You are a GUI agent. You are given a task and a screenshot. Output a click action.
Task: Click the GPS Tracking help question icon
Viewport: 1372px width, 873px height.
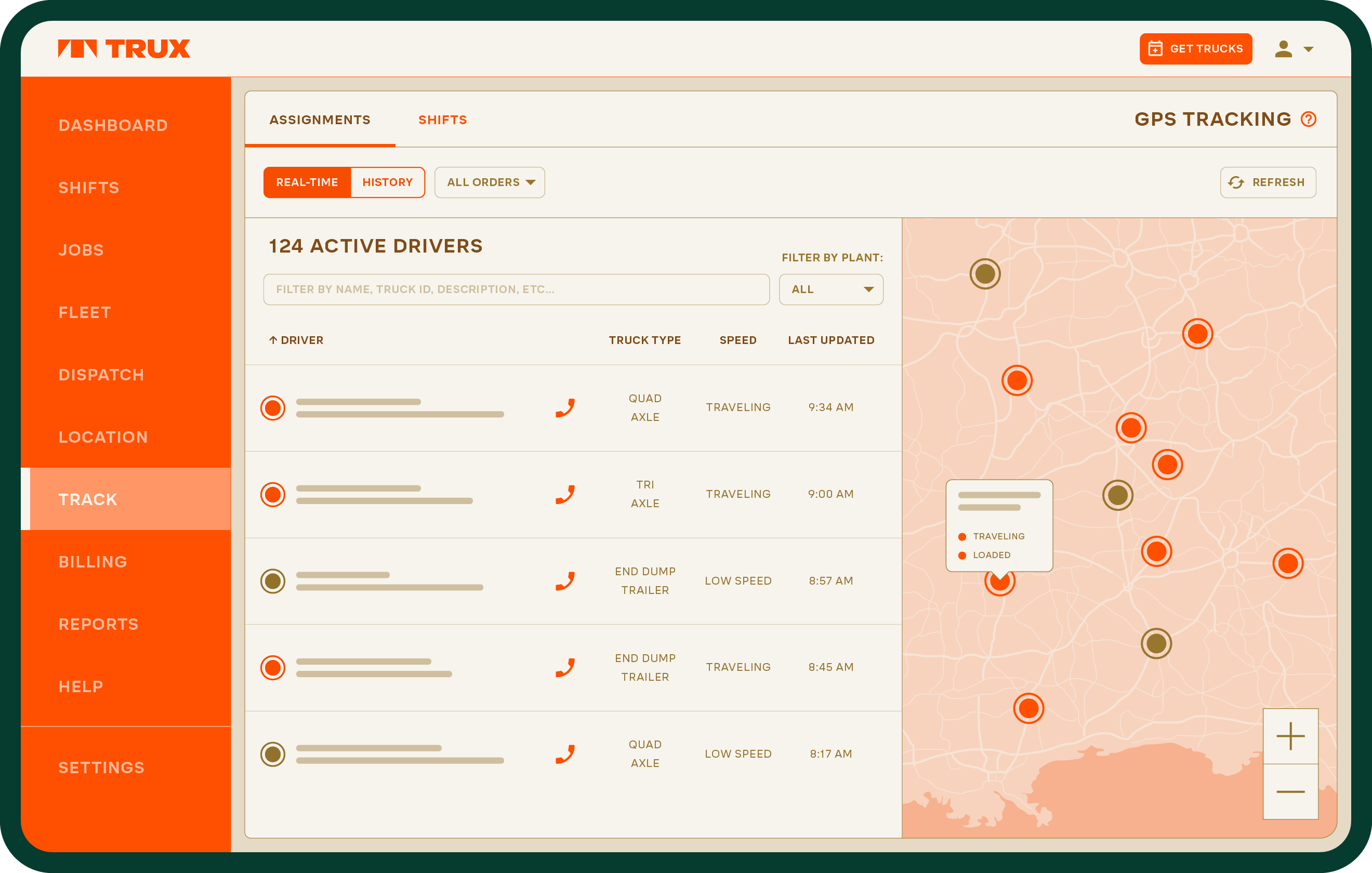1308,119
